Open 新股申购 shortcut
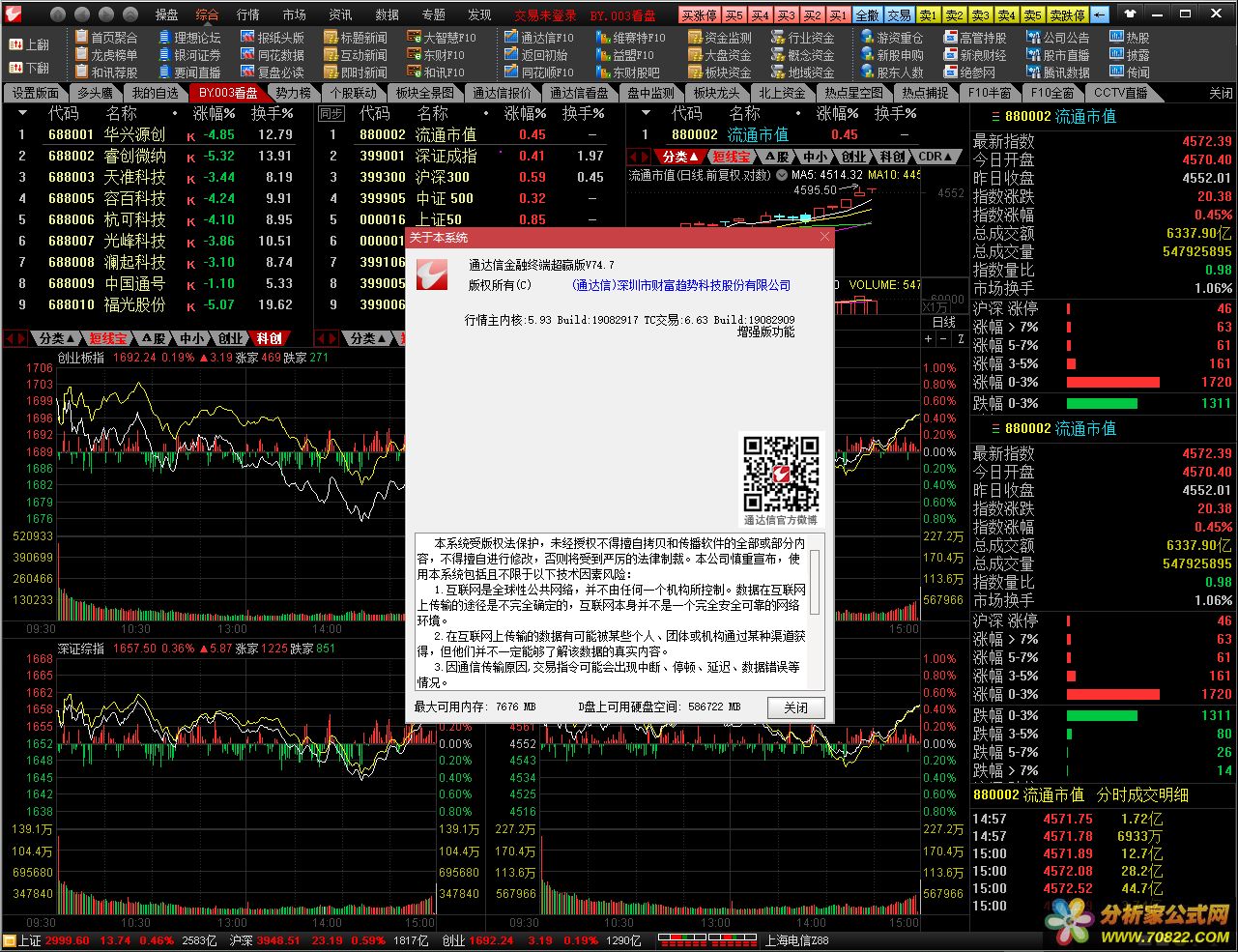 pos(892,55)
